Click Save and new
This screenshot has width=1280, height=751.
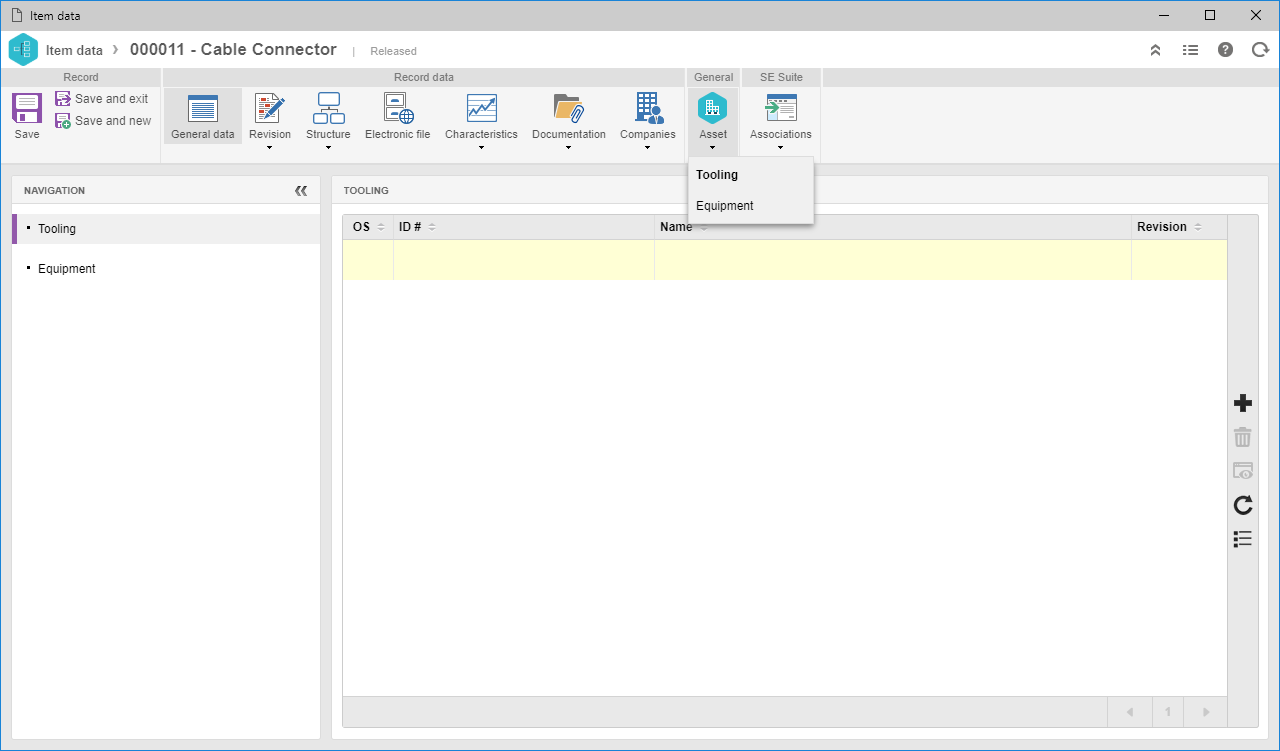click(x=103, y=121)
